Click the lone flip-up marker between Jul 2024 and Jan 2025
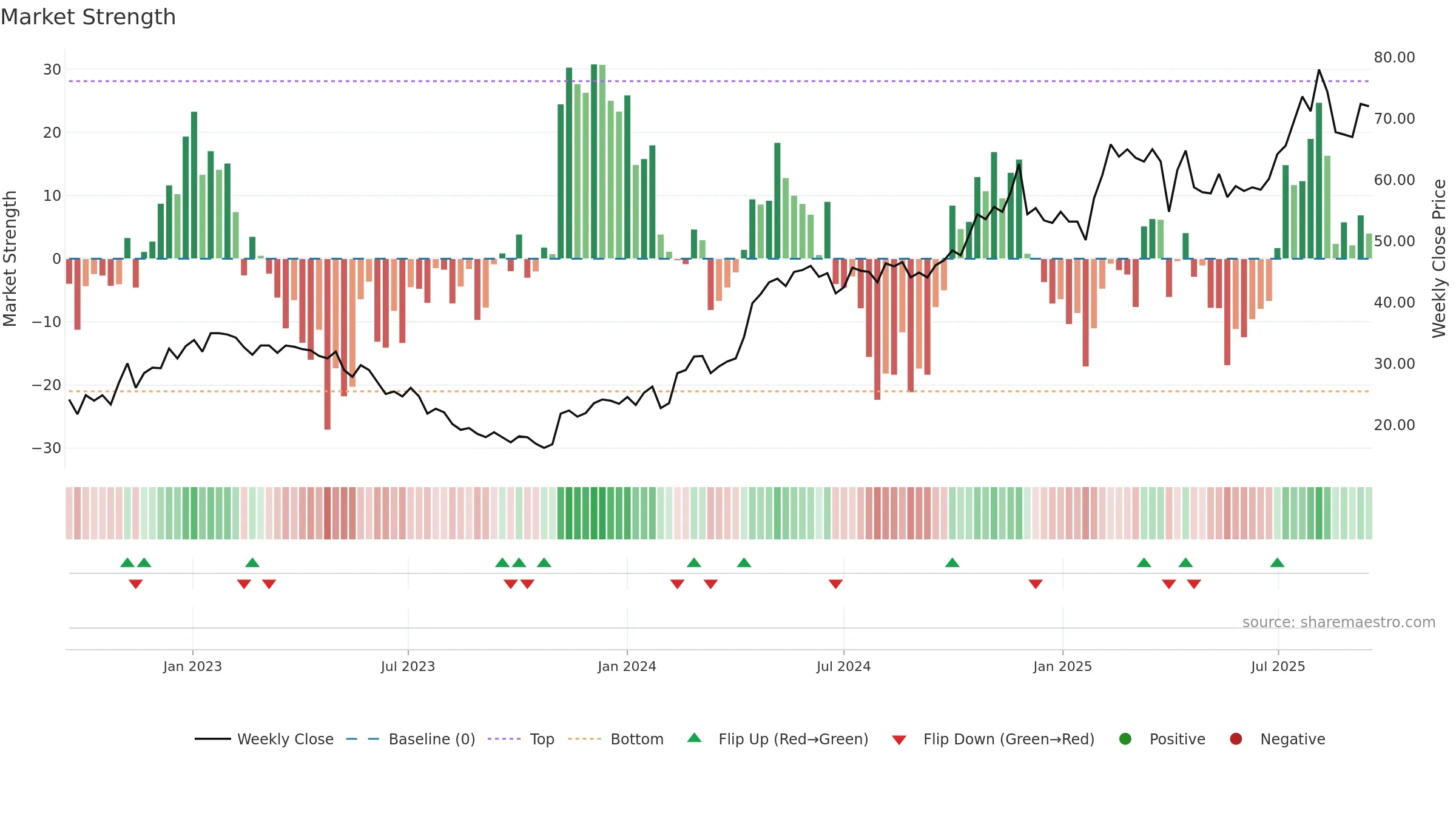1456x819 pixels. [x=952, y=562]
